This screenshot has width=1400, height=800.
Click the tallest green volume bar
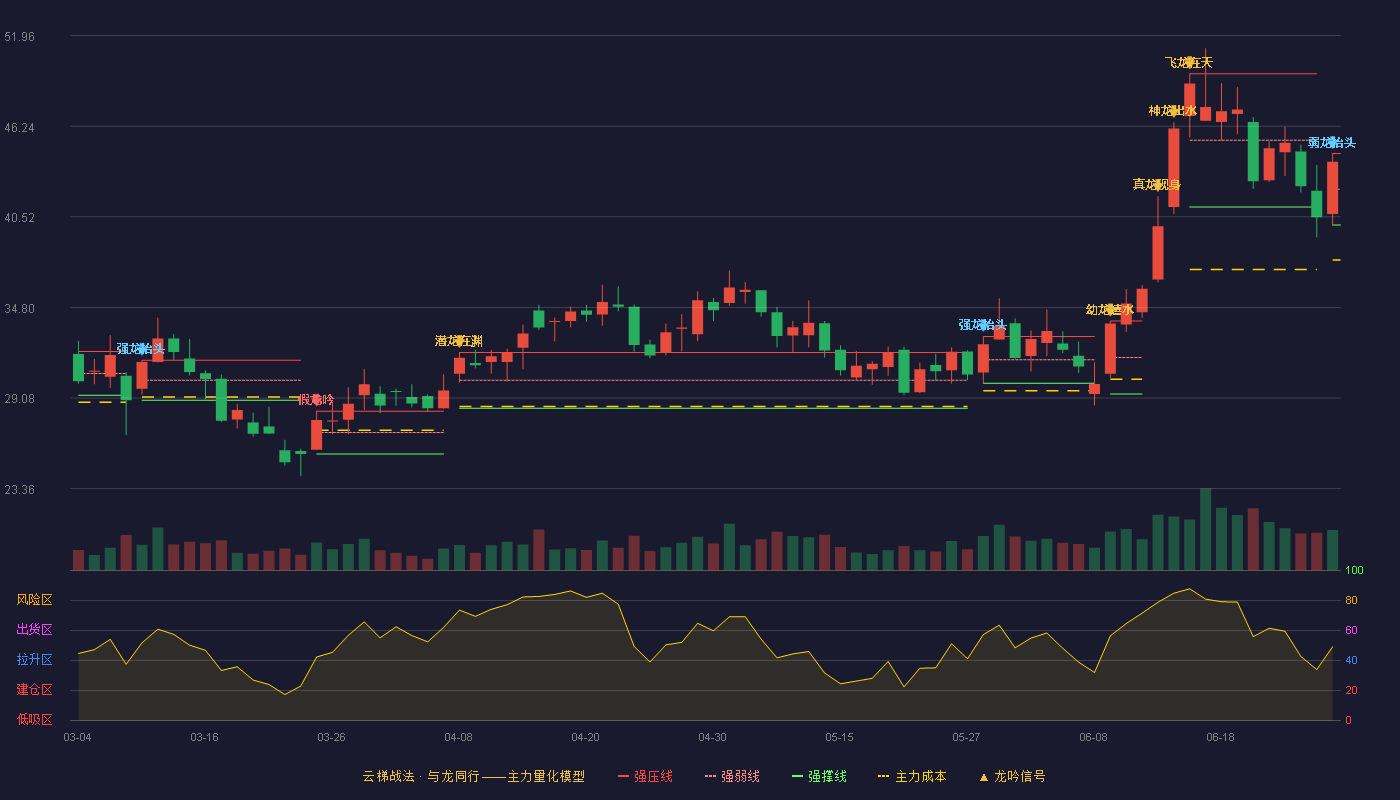coord(1205,529)
